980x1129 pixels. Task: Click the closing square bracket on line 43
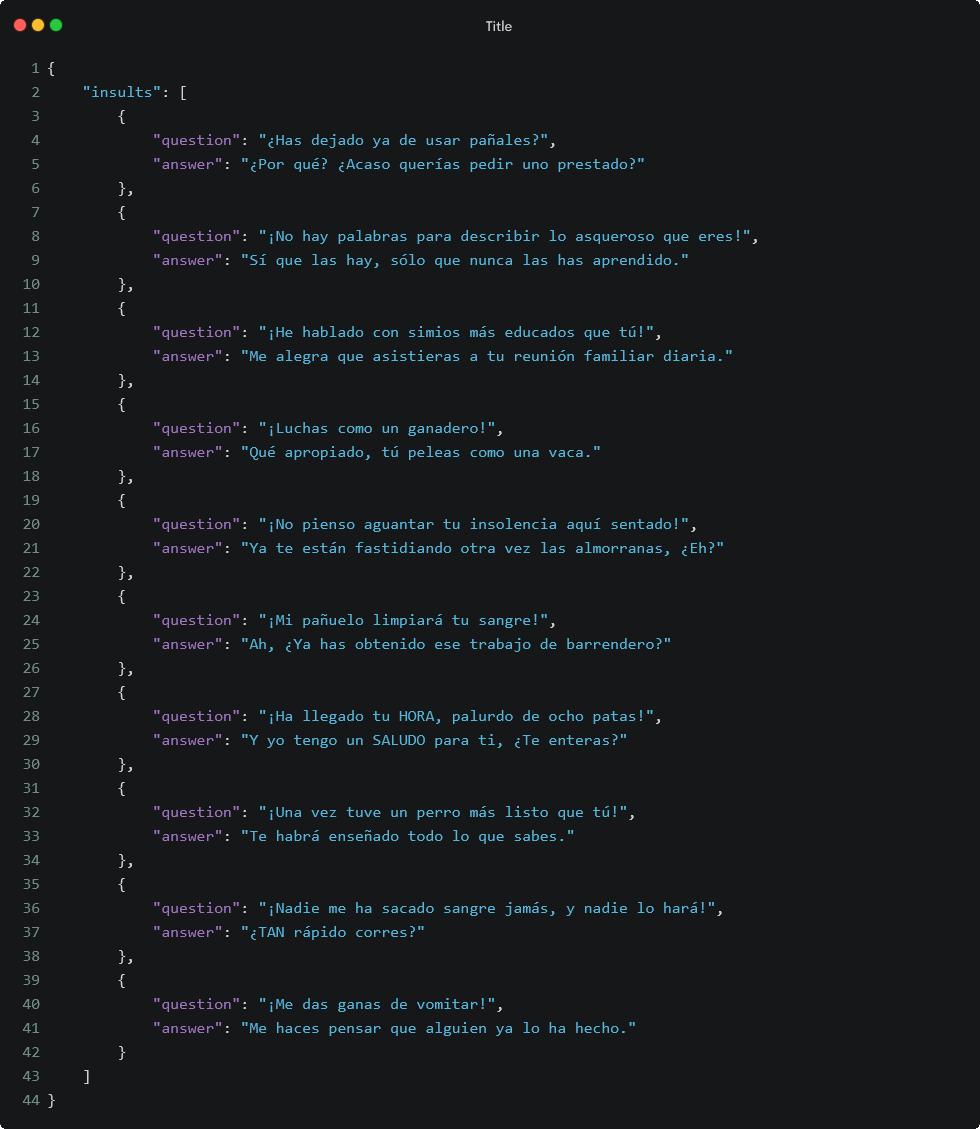pos(86,1076)
